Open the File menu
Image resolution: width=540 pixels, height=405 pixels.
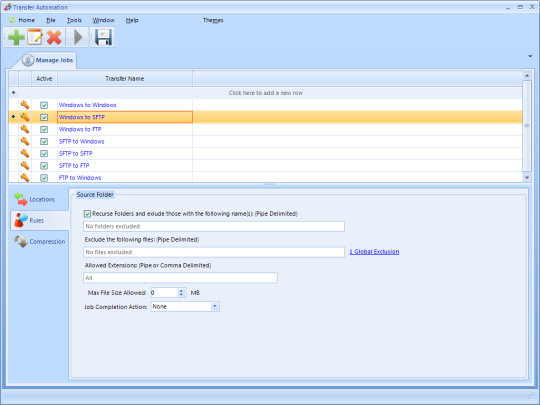(51, 20)
